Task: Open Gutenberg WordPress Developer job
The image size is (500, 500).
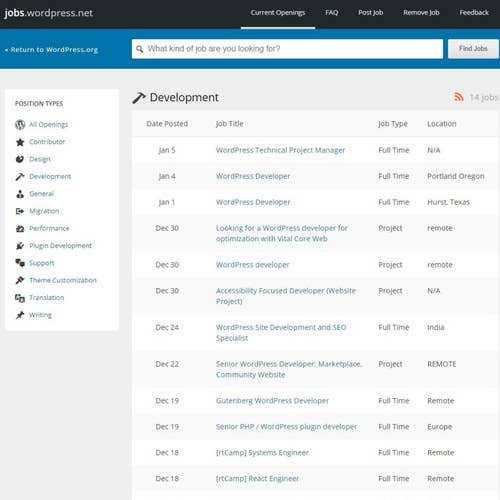Action: coord(272,401)
